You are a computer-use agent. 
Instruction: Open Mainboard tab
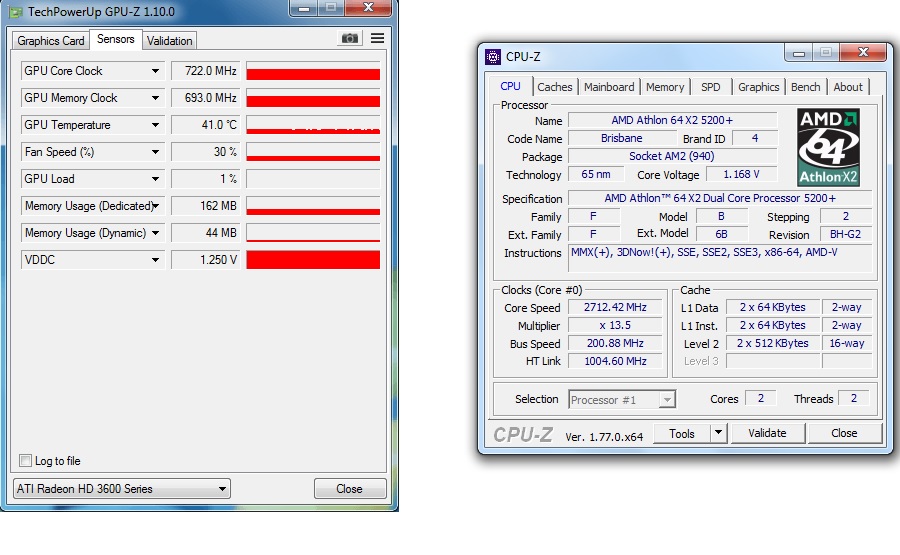click(x=609, y=87)
